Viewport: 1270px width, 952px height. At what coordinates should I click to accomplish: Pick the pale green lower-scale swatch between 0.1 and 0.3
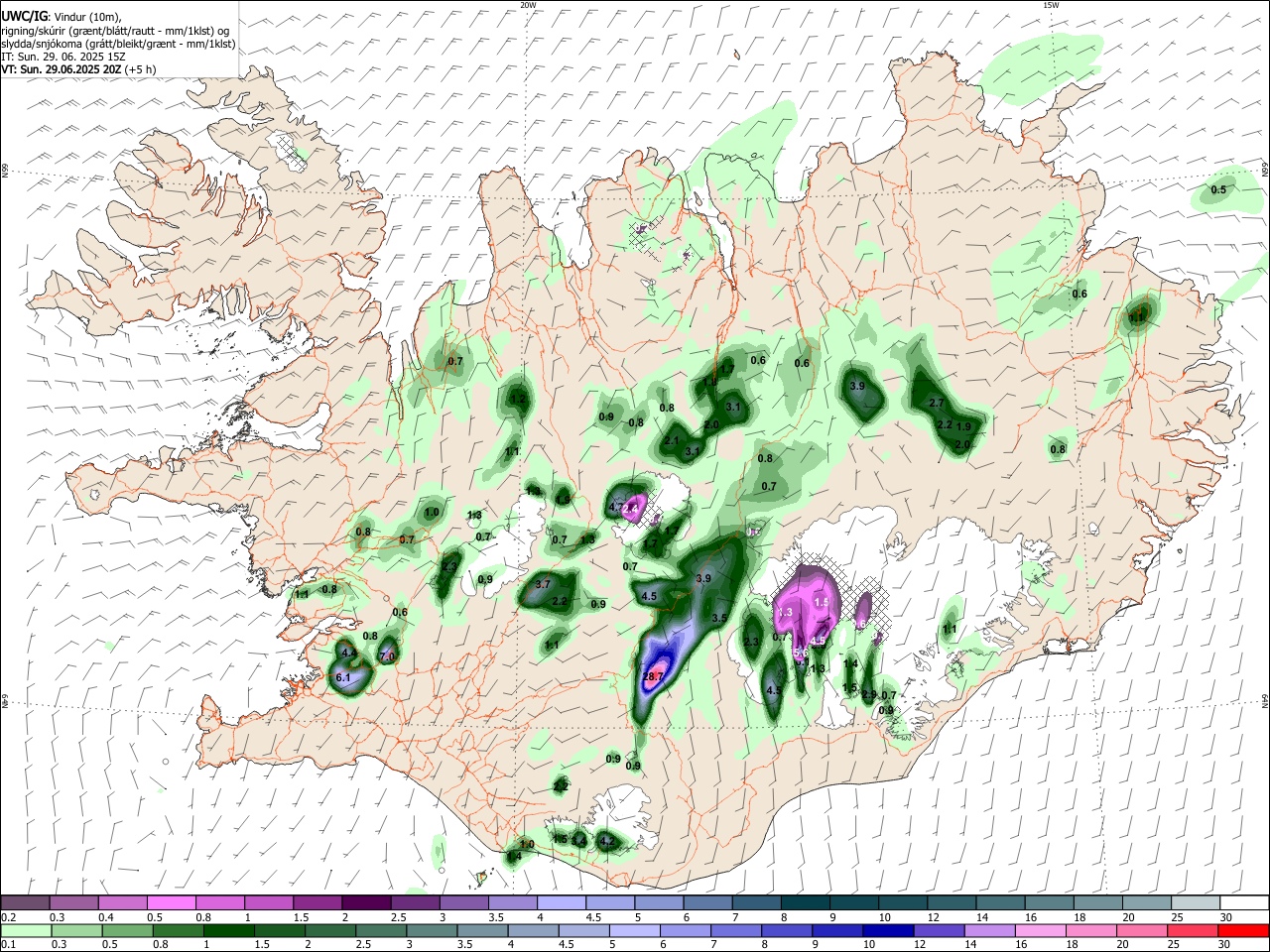point(25,930)
